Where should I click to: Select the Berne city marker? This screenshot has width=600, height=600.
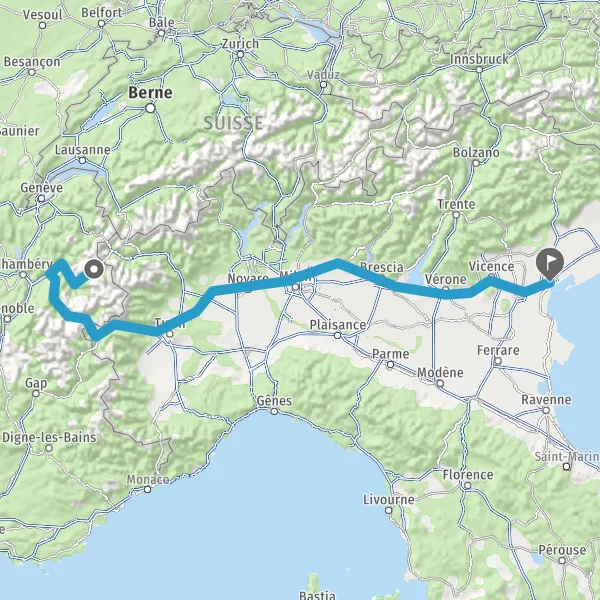[x=150, y=108]
